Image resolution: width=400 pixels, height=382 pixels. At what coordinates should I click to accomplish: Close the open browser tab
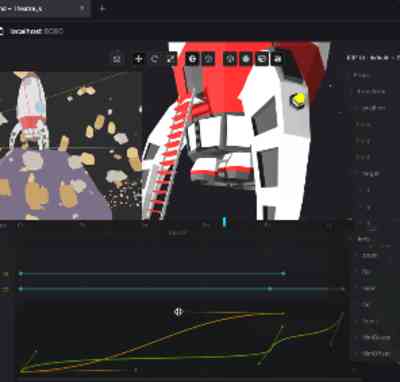pos(82,8)
